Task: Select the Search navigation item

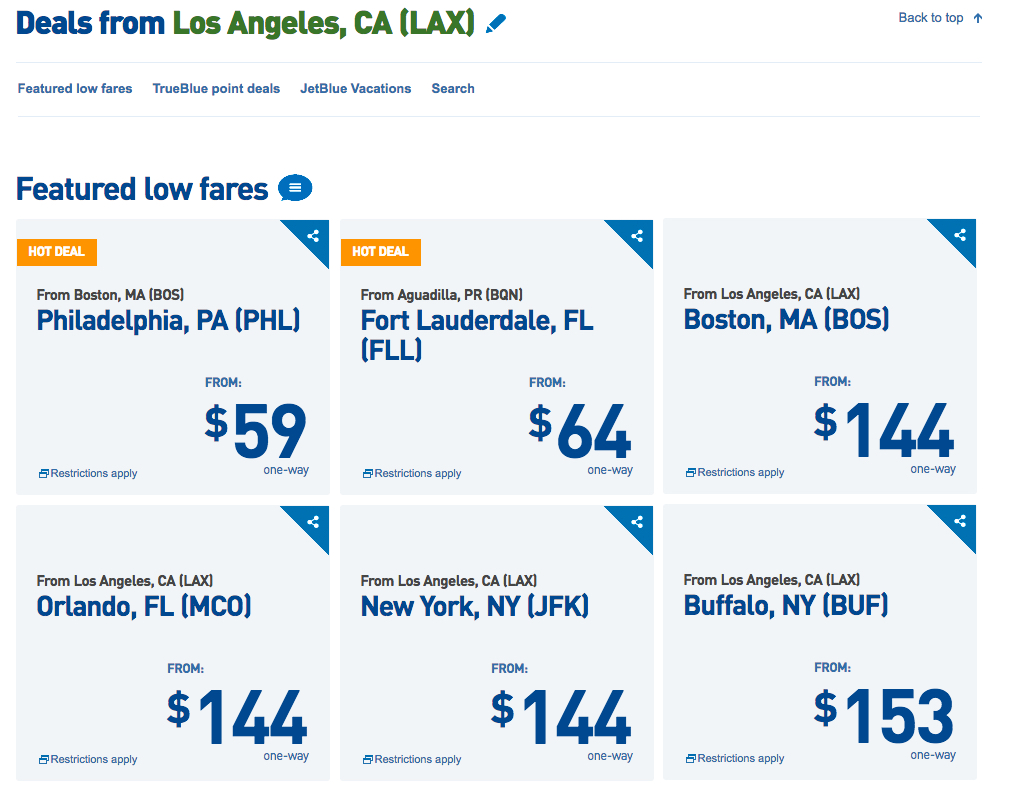Action: (452, 88)
